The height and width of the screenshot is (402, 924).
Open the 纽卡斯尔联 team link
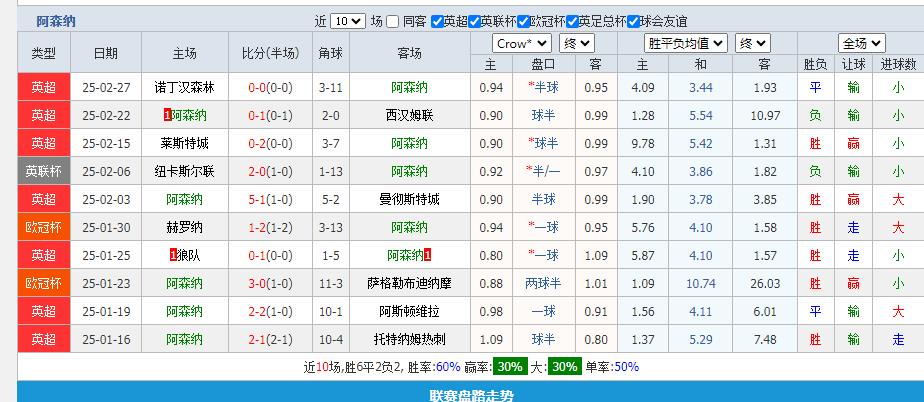click(184, 172)
